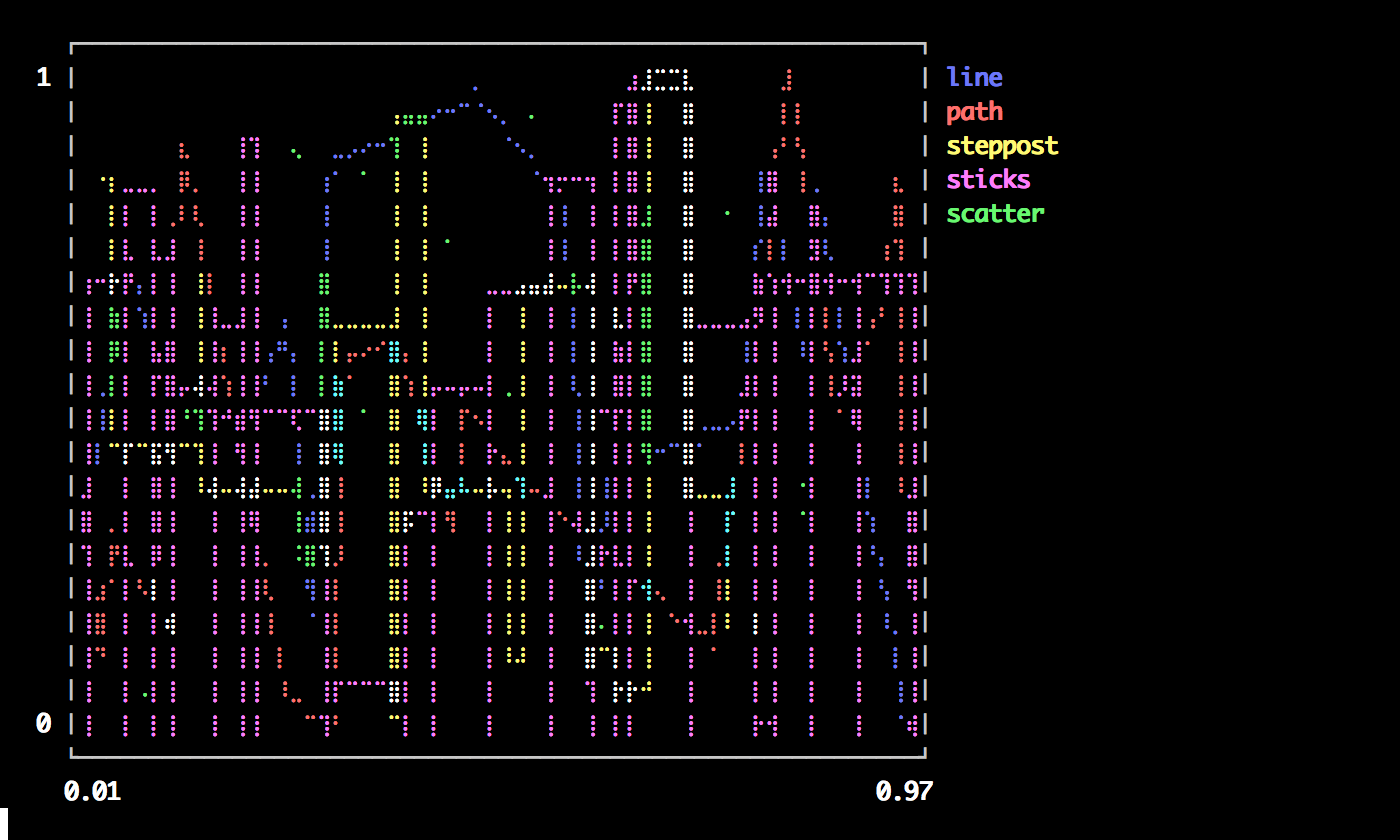The image size is (1400, 840).
Task: Click the bottom-right corner of plot frame
Action: pyautogui.click(x=925, y=756)
